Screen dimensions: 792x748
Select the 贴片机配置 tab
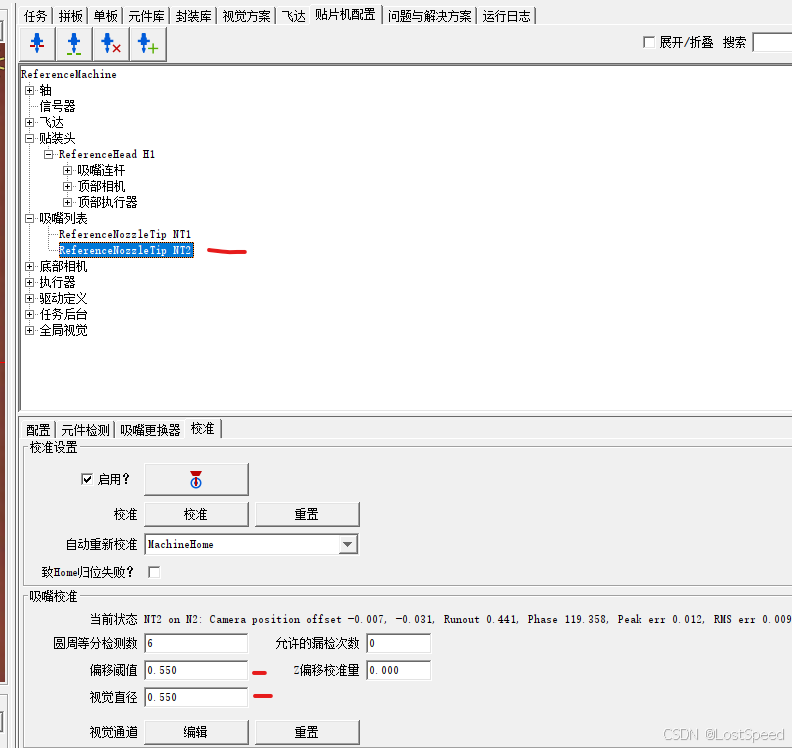click(x=345, y=15)
